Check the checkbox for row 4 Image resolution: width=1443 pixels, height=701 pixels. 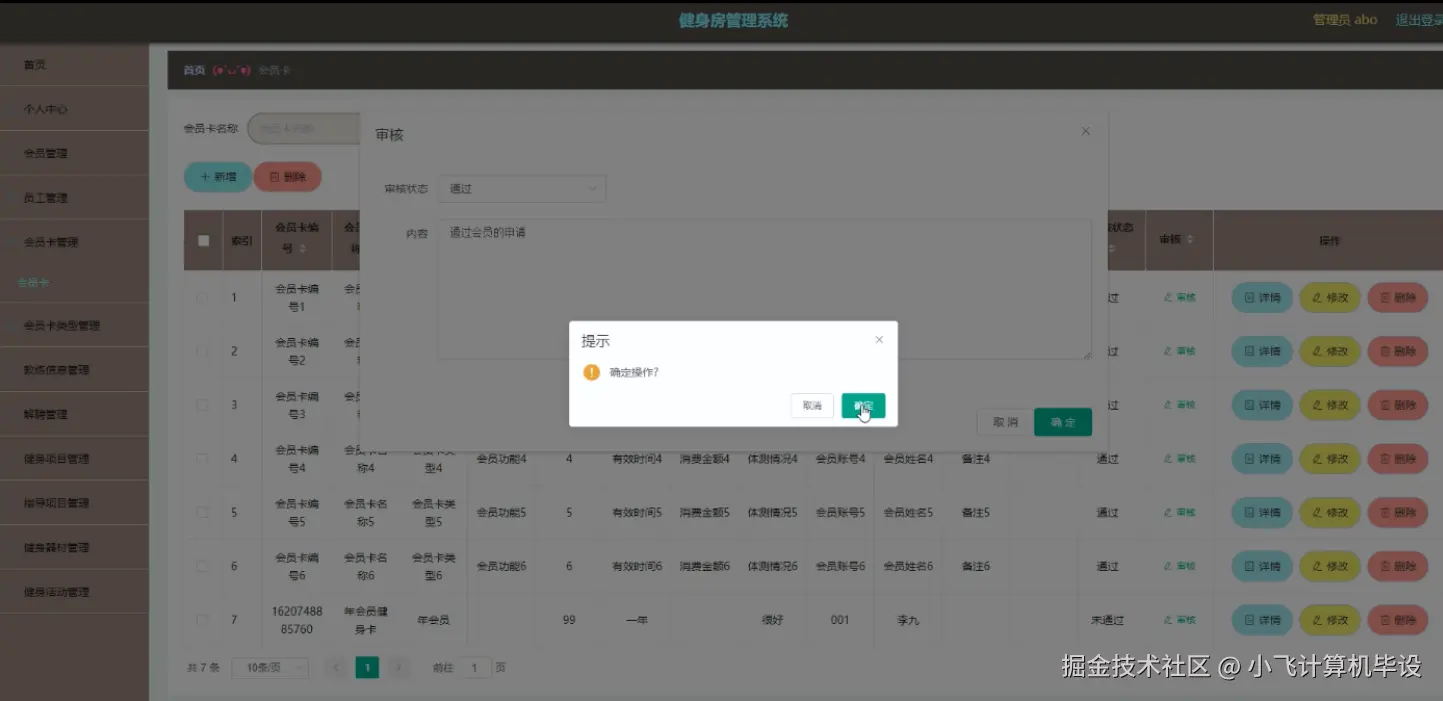tap(202, 459)
